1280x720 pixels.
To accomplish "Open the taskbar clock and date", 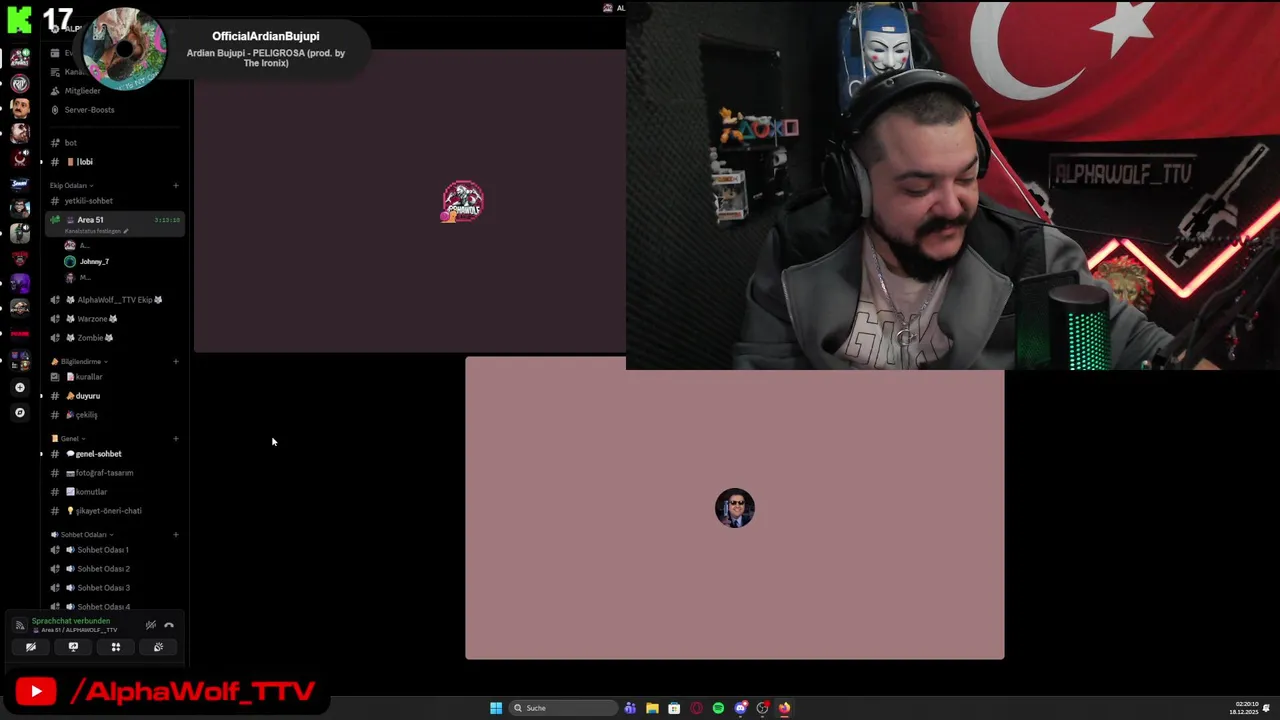I will (x=1245, y=708).
